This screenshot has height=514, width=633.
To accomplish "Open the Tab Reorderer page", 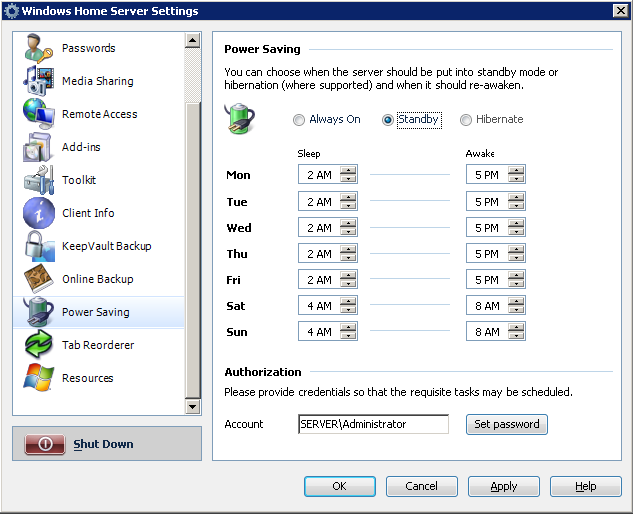I will point(99,345).
